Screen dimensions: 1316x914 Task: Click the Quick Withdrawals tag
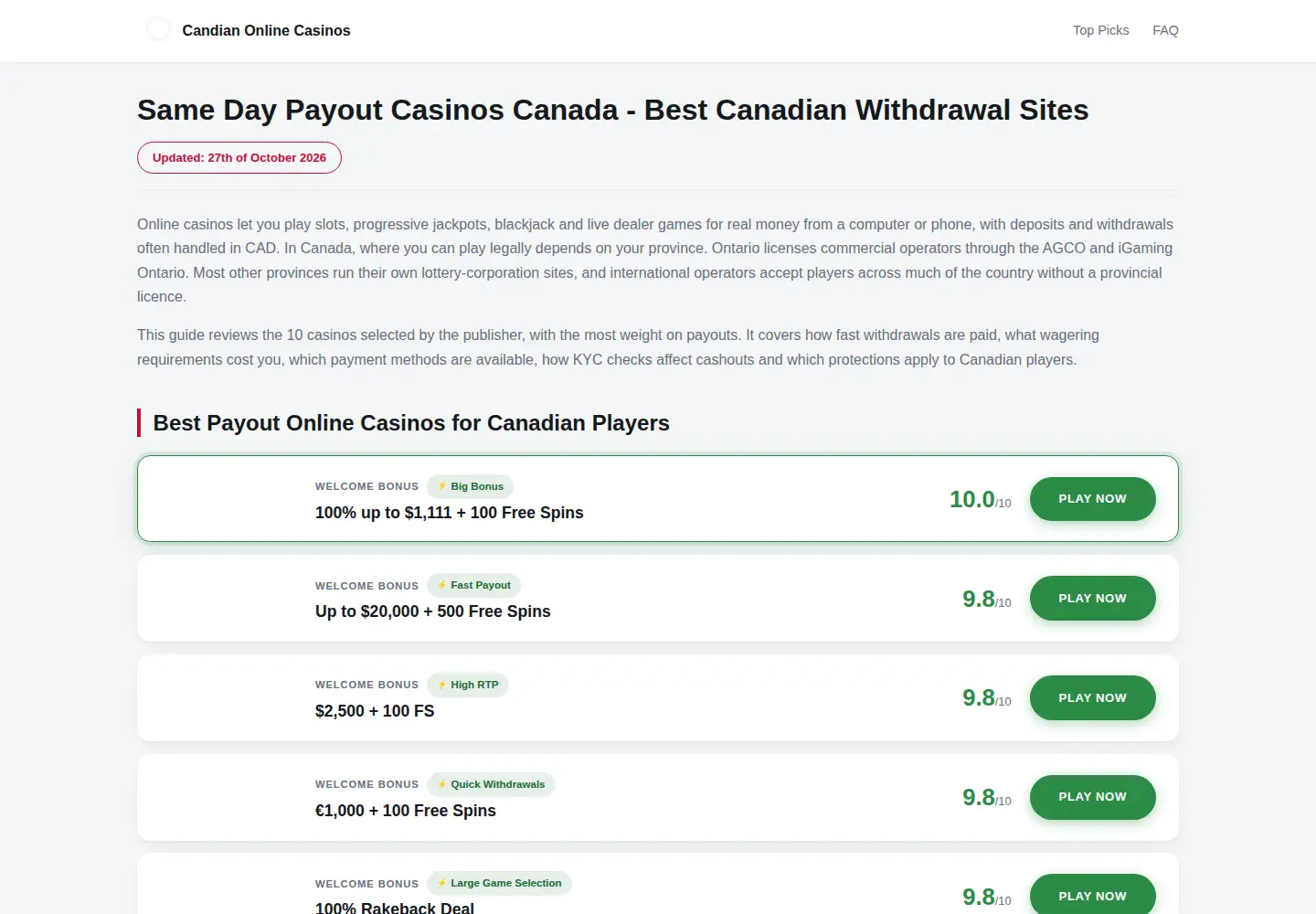click(x=491, y=784)
